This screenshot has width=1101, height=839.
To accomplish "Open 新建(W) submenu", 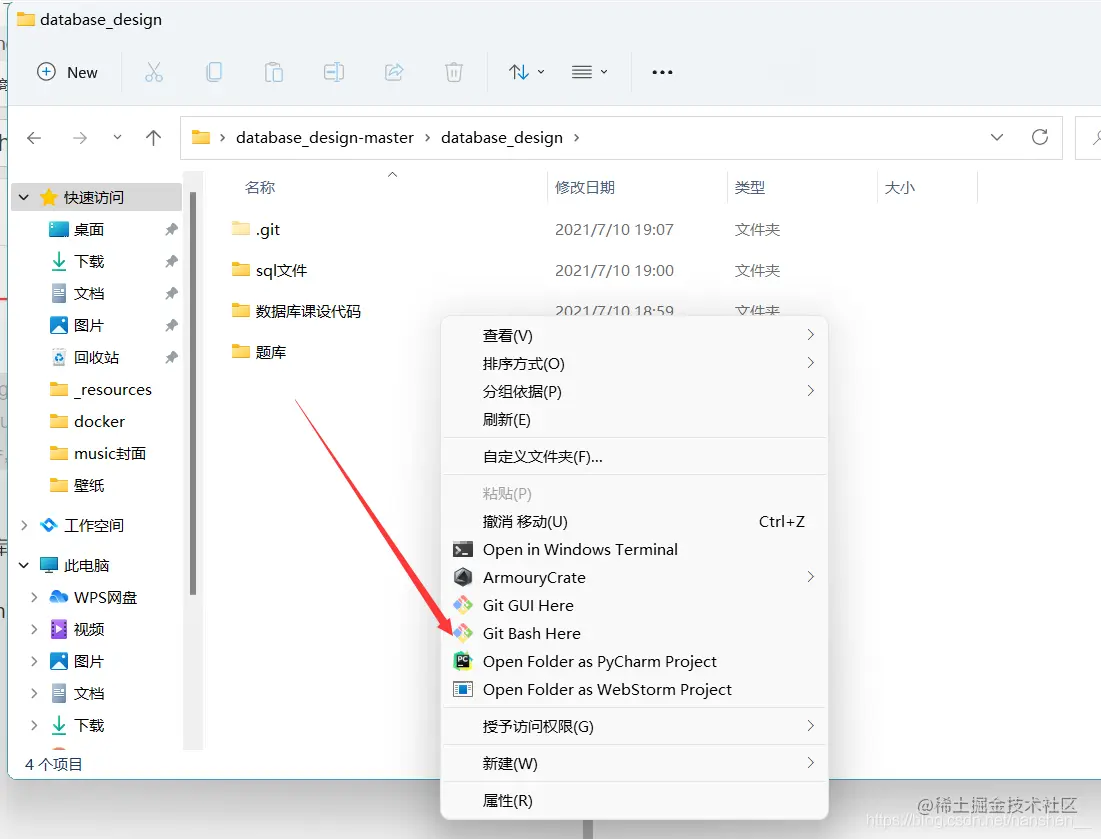I will click(634, 763).
